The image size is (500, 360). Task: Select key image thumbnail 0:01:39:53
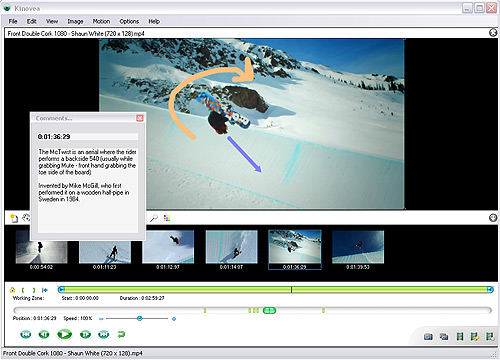pos(358,247)
